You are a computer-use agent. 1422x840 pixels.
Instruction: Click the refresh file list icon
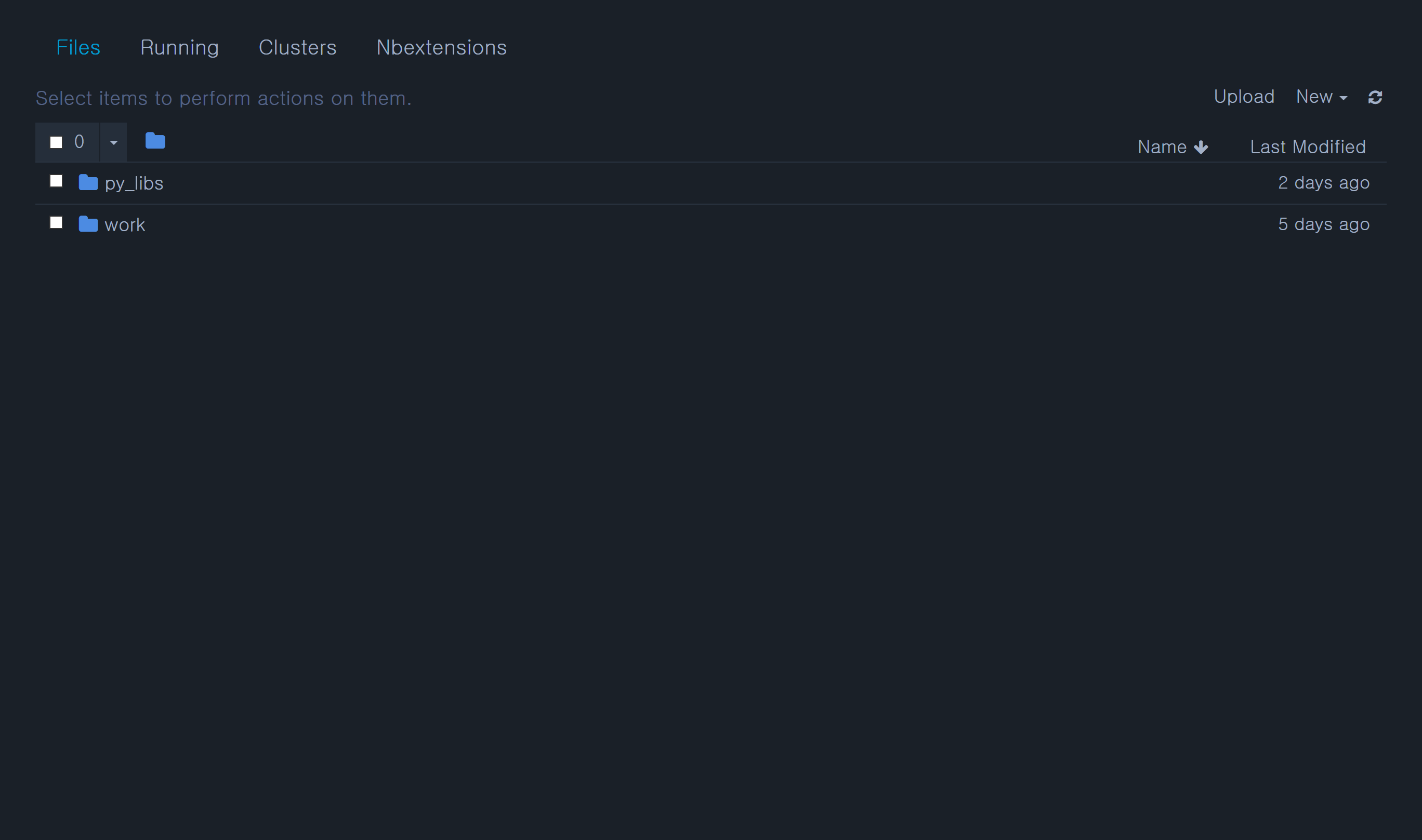pos(1375,97)
